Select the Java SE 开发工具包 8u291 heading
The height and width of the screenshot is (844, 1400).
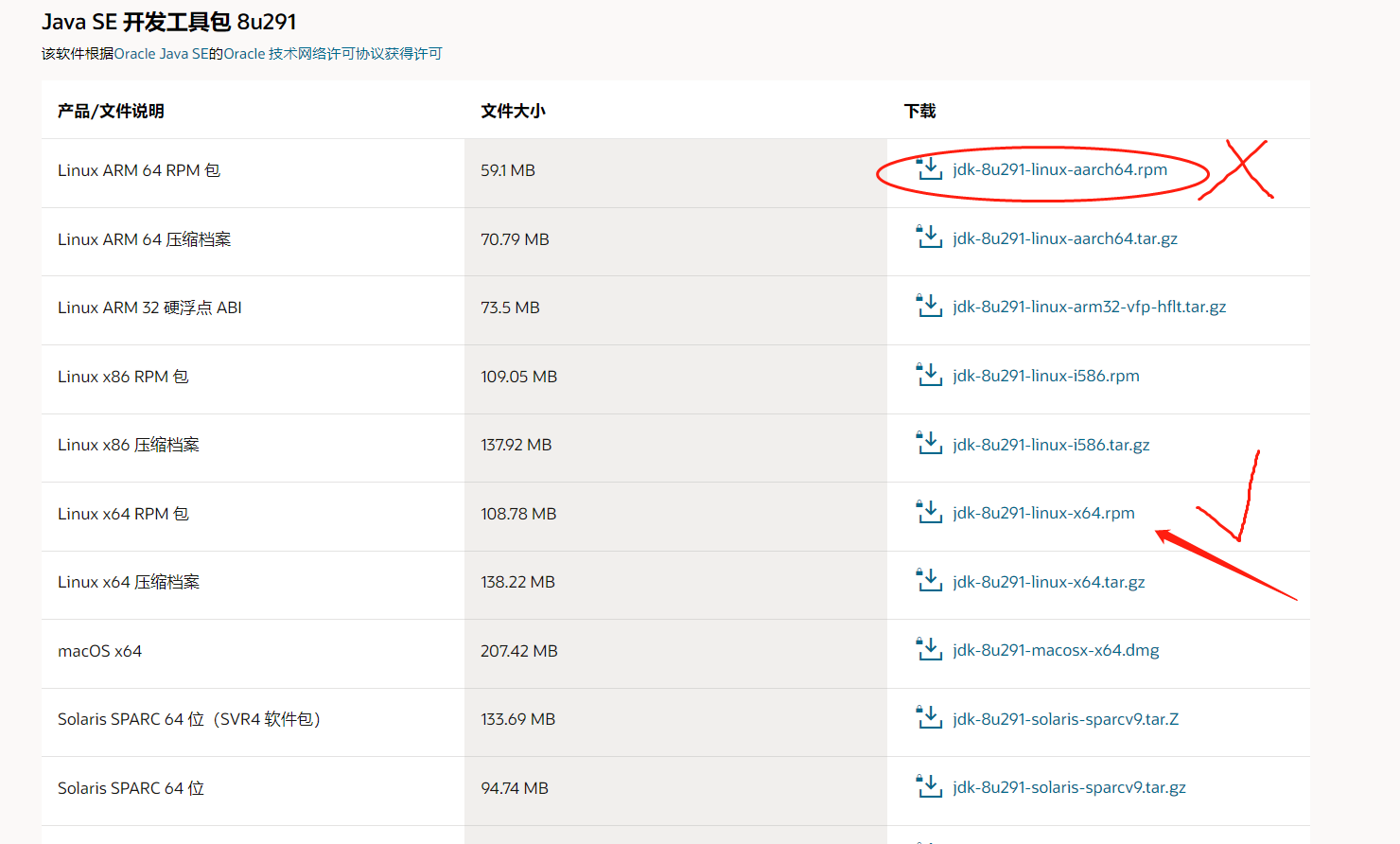tap(169, 22)
